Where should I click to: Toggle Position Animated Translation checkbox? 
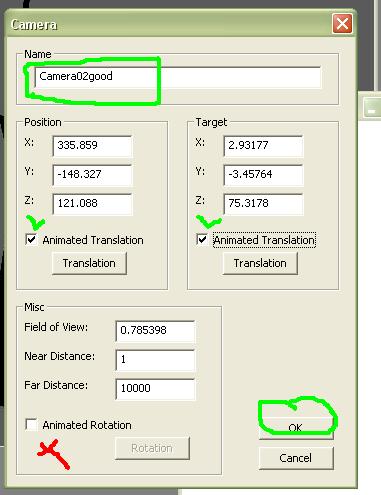[32, 240]
